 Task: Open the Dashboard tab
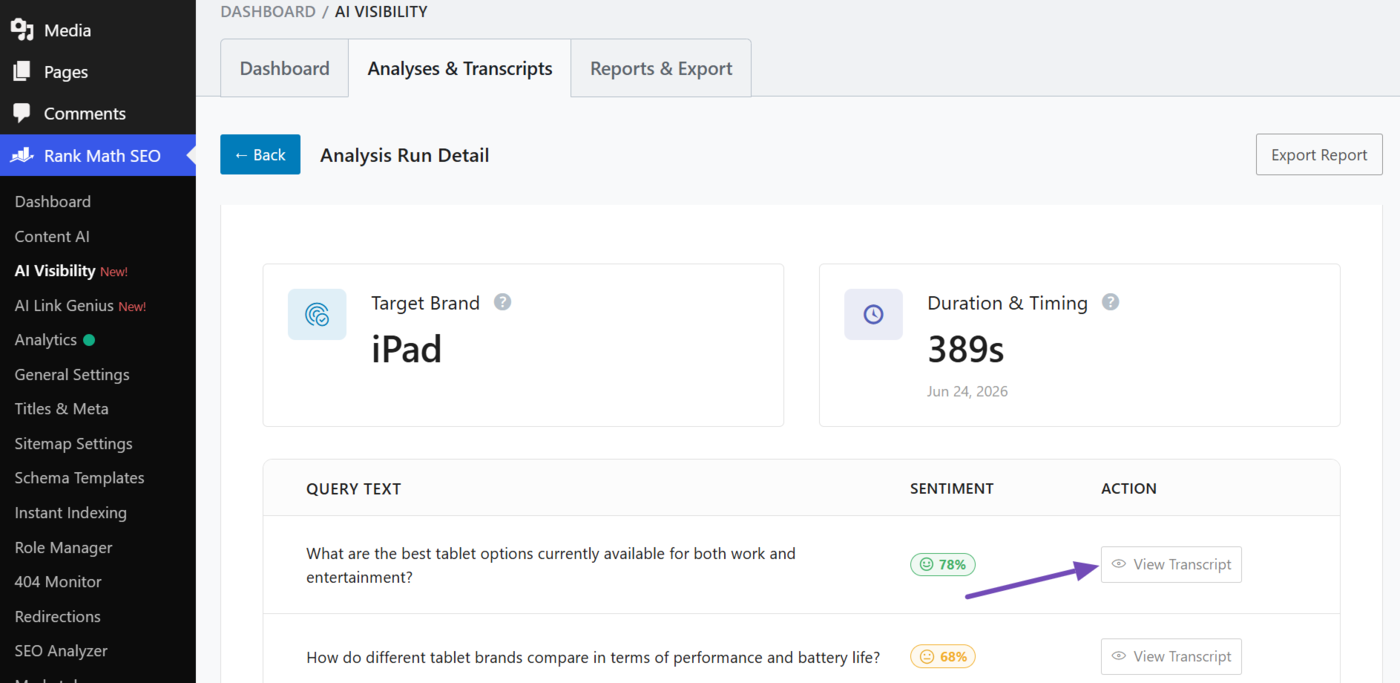click(x=284, y=68)
